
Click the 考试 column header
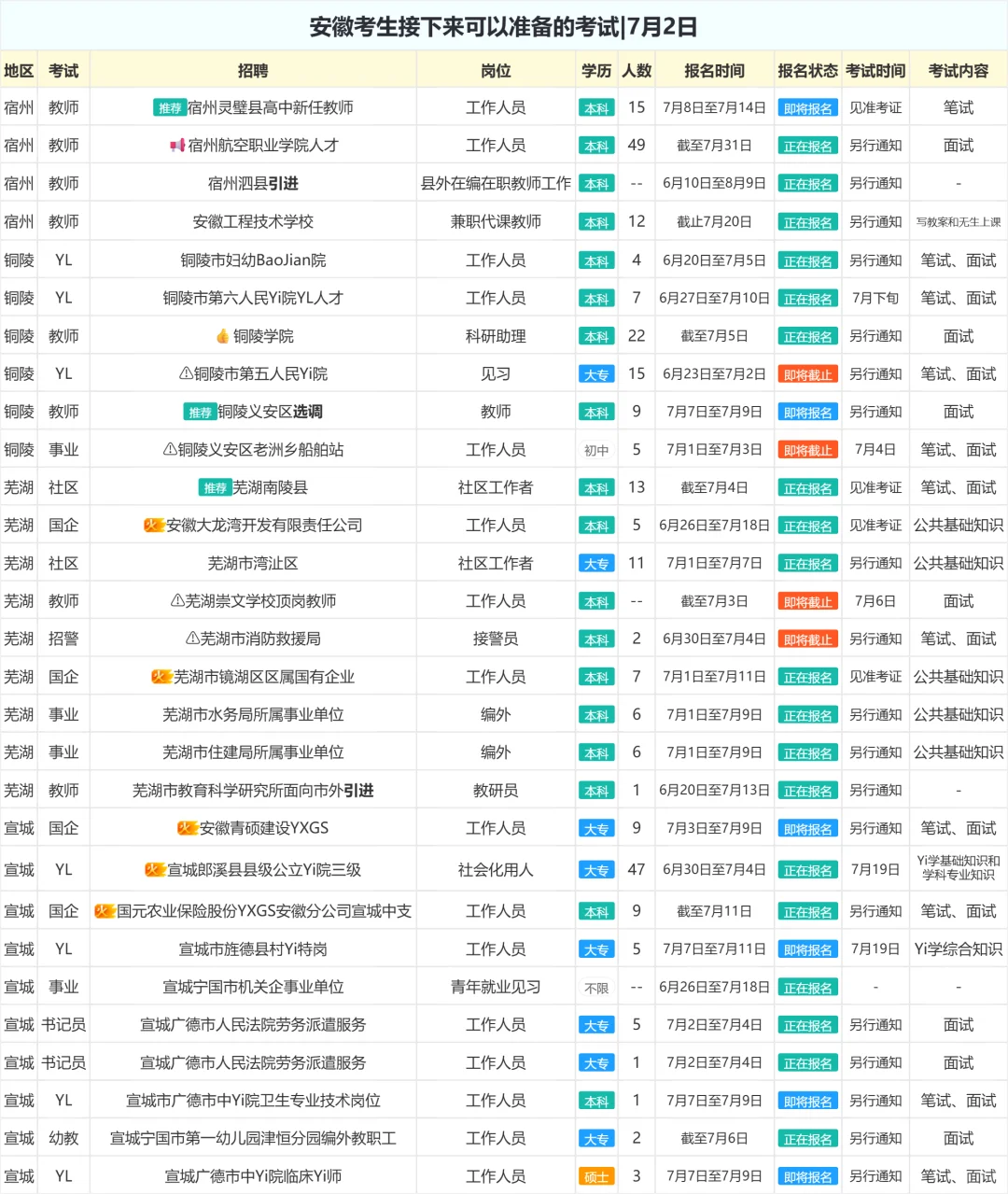coord(63,71)
